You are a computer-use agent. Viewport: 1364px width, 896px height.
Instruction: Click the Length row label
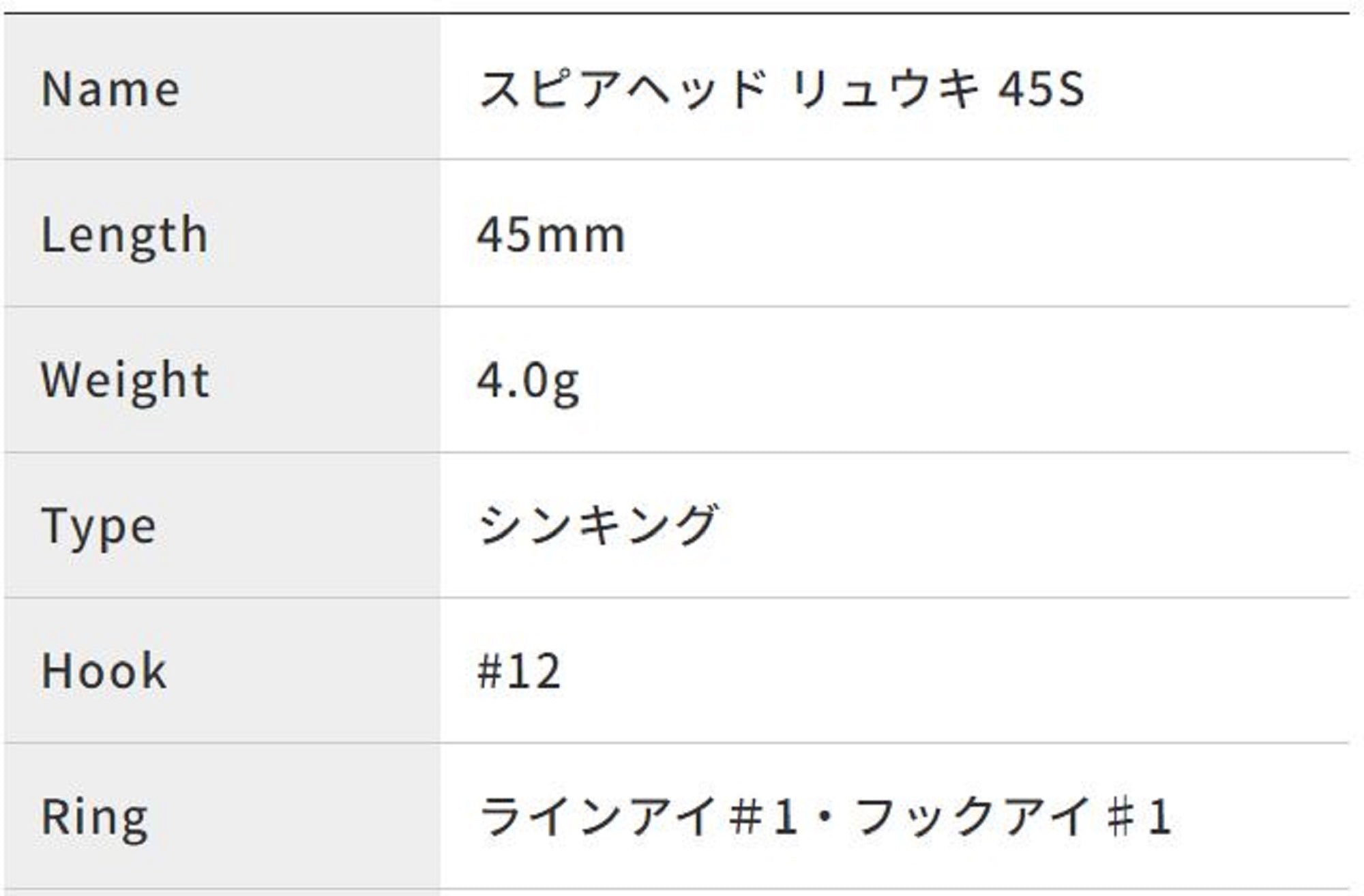124,236
